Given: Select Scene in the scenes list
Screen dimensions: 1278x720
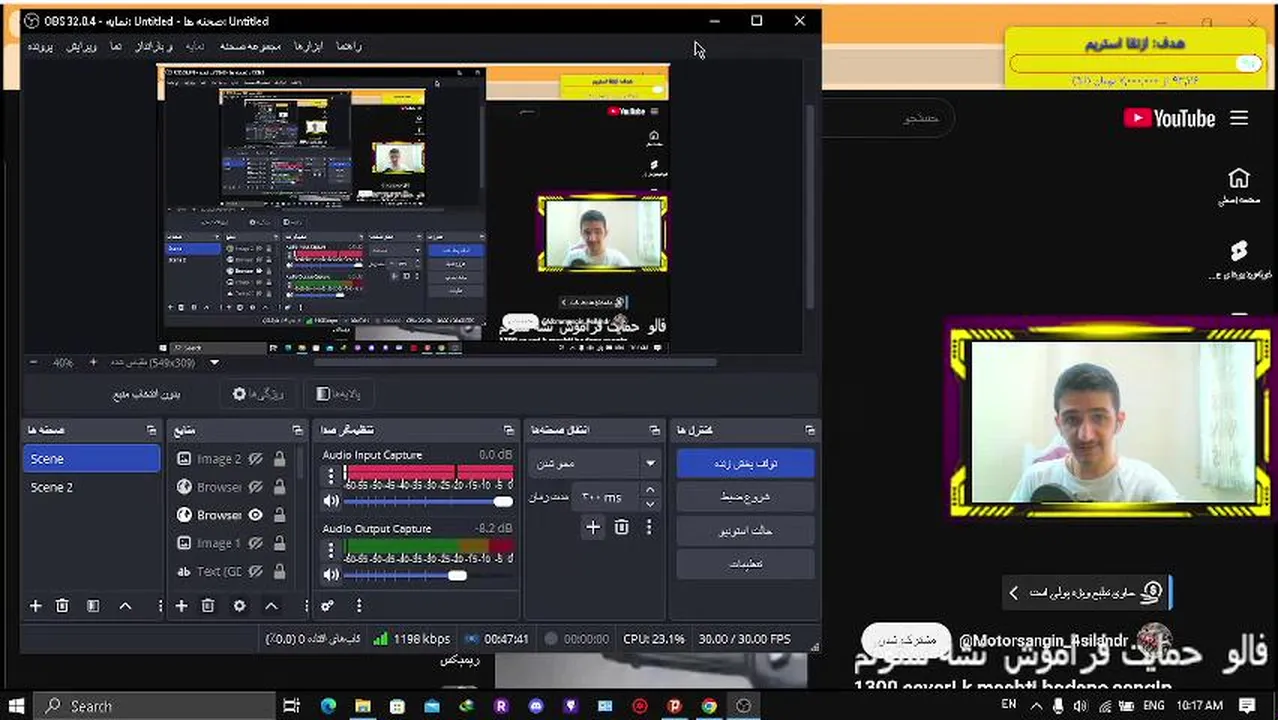Looking at the screenshot, I should click(x=91, y=459).
